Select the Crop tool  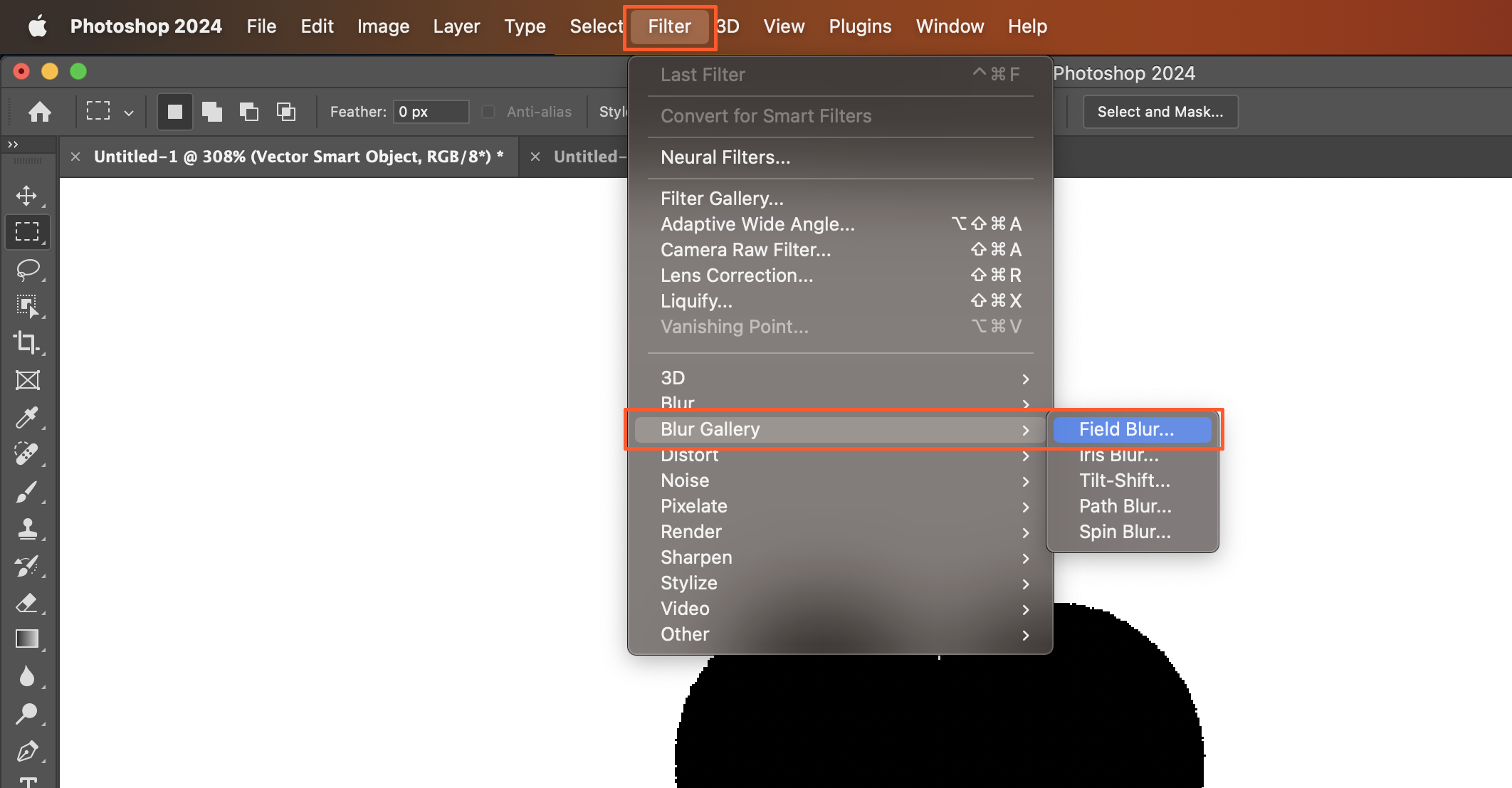click(26, 342)
